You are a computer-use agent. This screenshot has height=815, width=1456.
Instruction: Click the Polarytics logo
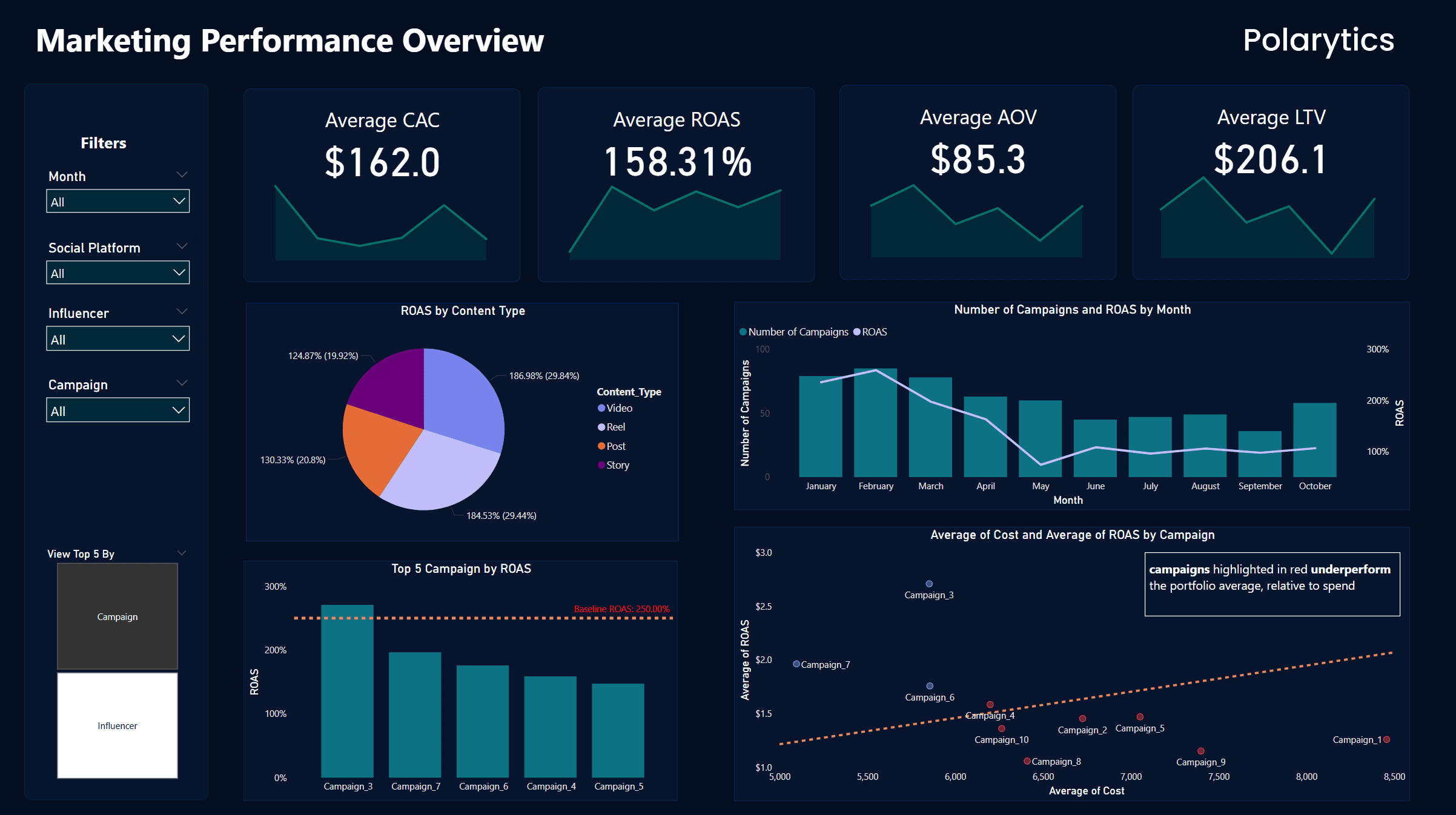coord(1318,40)
